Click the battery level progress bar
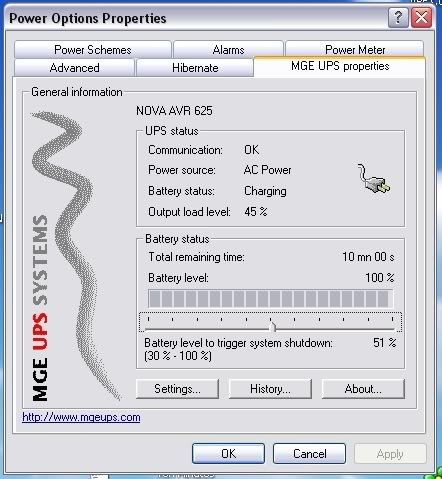Viewport: 442px width, 479px height. (271, 298)
